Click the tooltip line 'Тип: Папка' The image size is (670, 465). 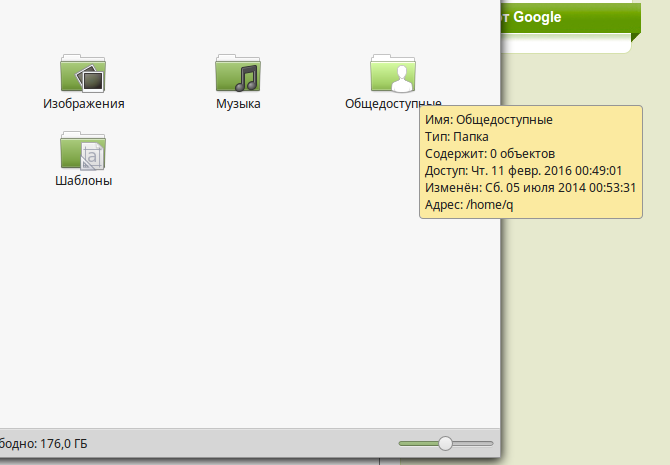457,137
